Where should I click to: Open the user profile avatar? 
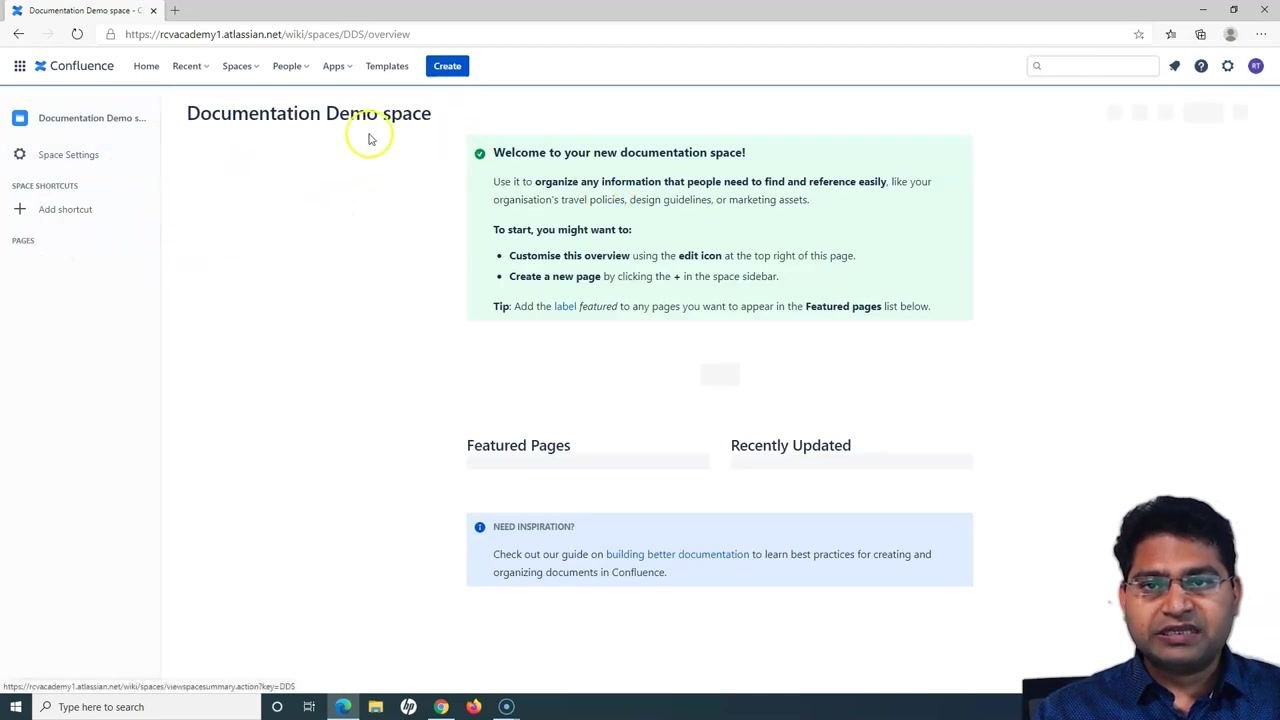tap(1256, 66)
